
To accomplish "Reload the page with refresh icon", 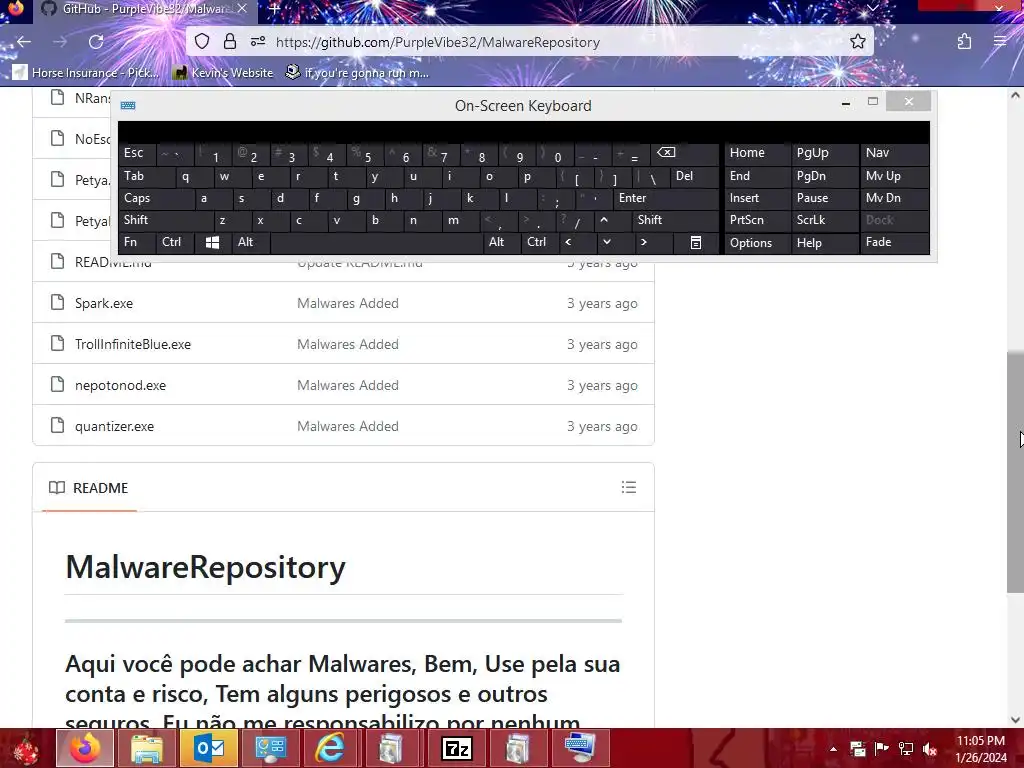I will pyautogui.click(x=96, y=42).
